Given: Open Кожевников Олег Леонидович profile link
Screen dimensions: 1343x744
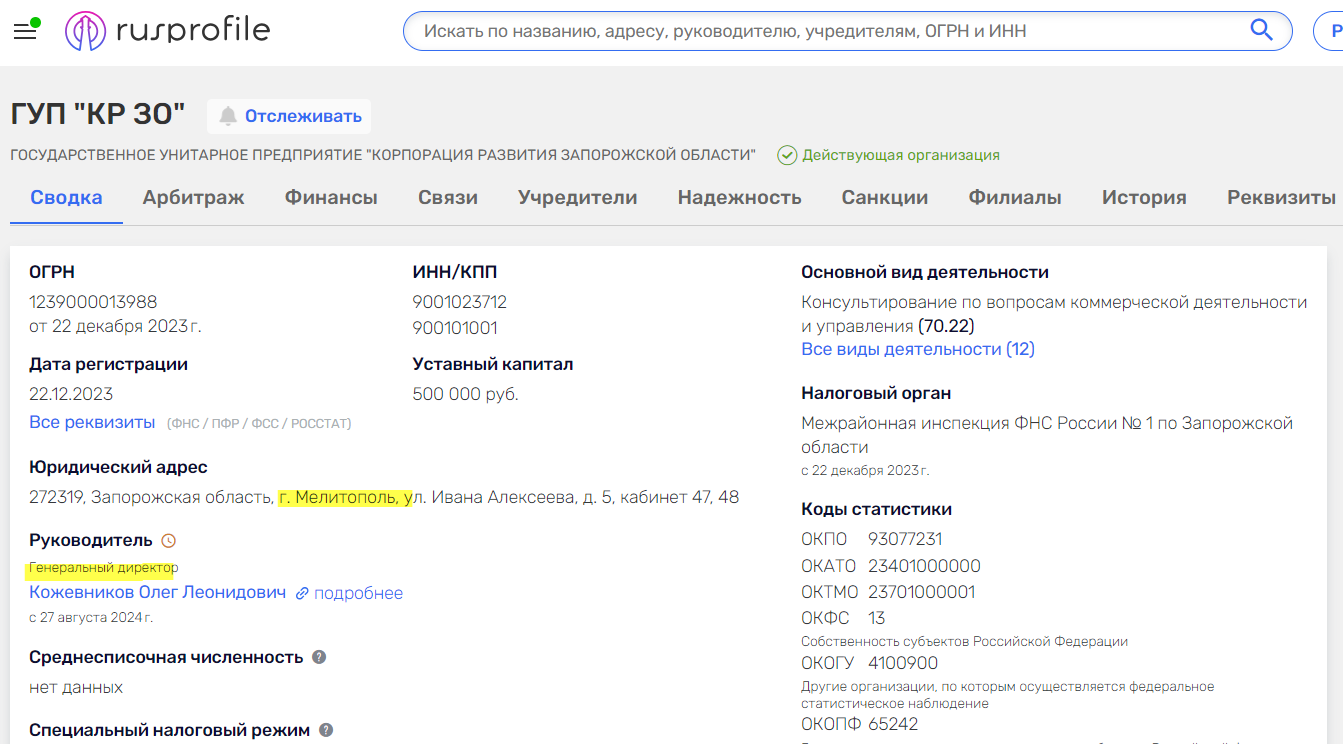Looking at the screenshot, I should [157, 593].
